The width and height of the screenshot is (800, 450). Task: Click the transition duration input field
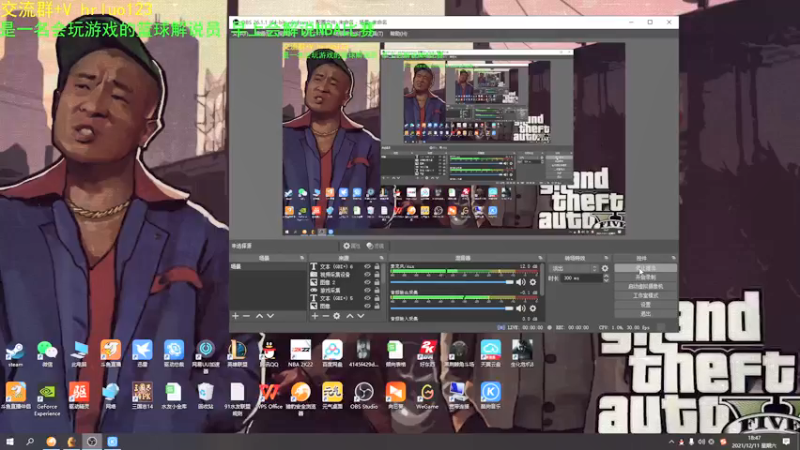(x=582, y=279)
